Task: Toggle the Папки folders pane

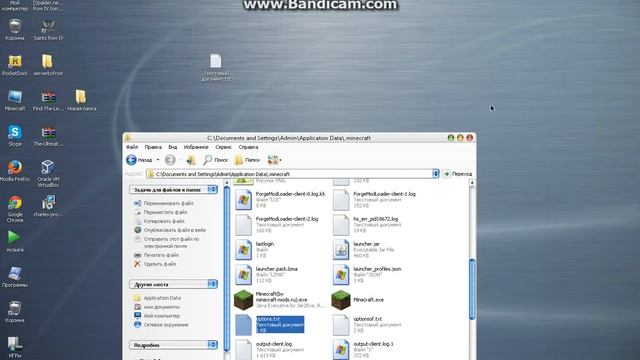Action: click(247, 160)
